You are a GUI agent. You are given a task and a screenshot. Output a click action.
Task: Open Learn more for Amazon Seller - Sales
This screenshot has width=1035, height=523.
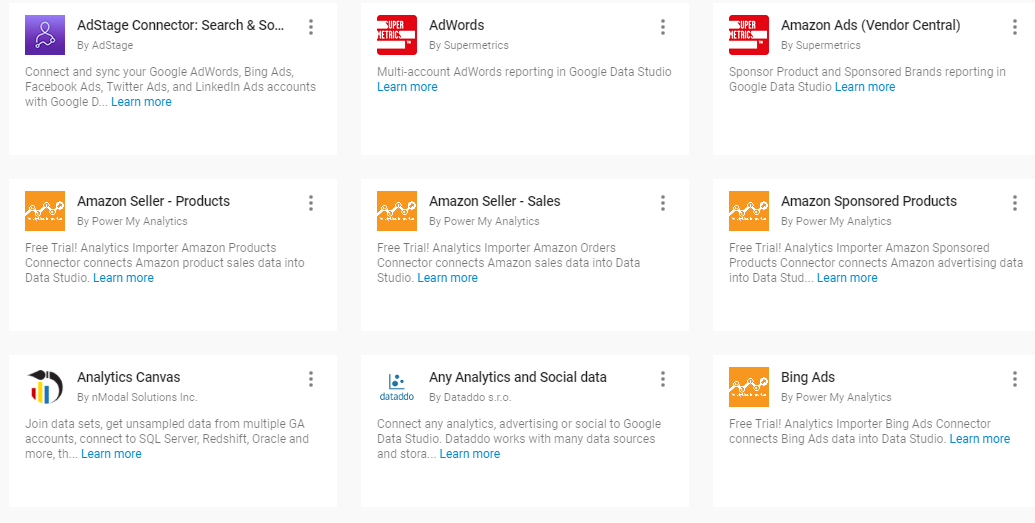[x=447, y=278]
